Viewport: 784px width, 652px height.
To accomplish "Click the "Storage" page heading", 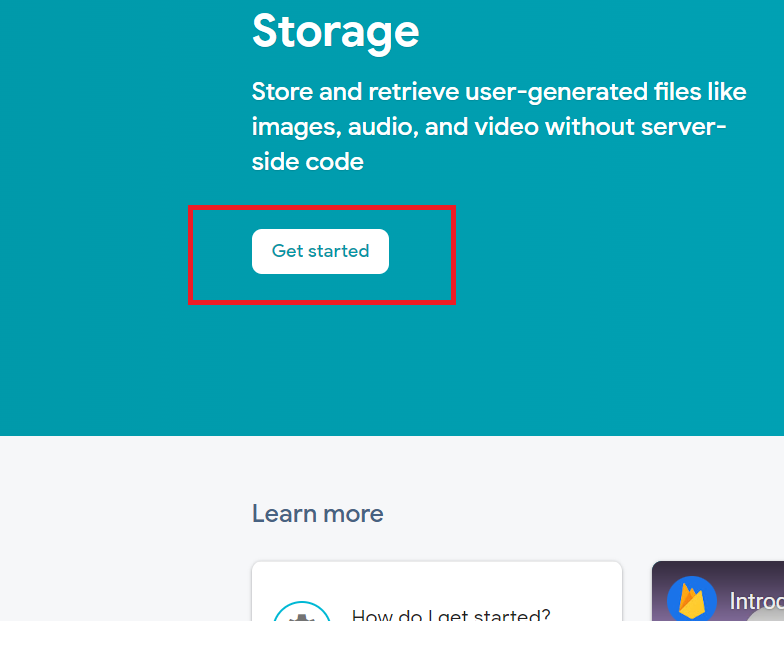I will (335, 31).
